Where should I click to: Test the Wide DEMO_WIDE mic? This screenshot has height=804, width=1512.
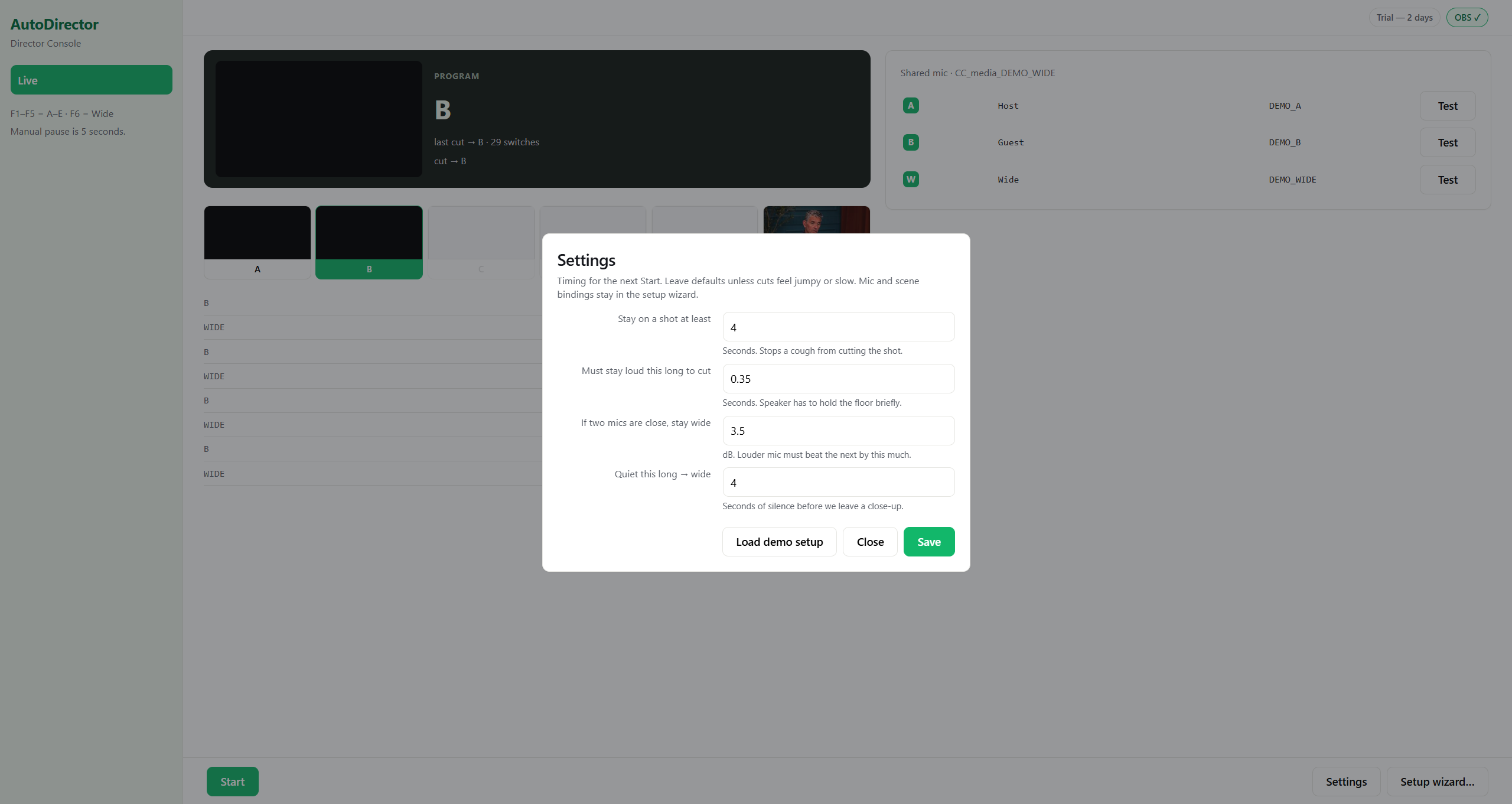tap(1448, 180)
